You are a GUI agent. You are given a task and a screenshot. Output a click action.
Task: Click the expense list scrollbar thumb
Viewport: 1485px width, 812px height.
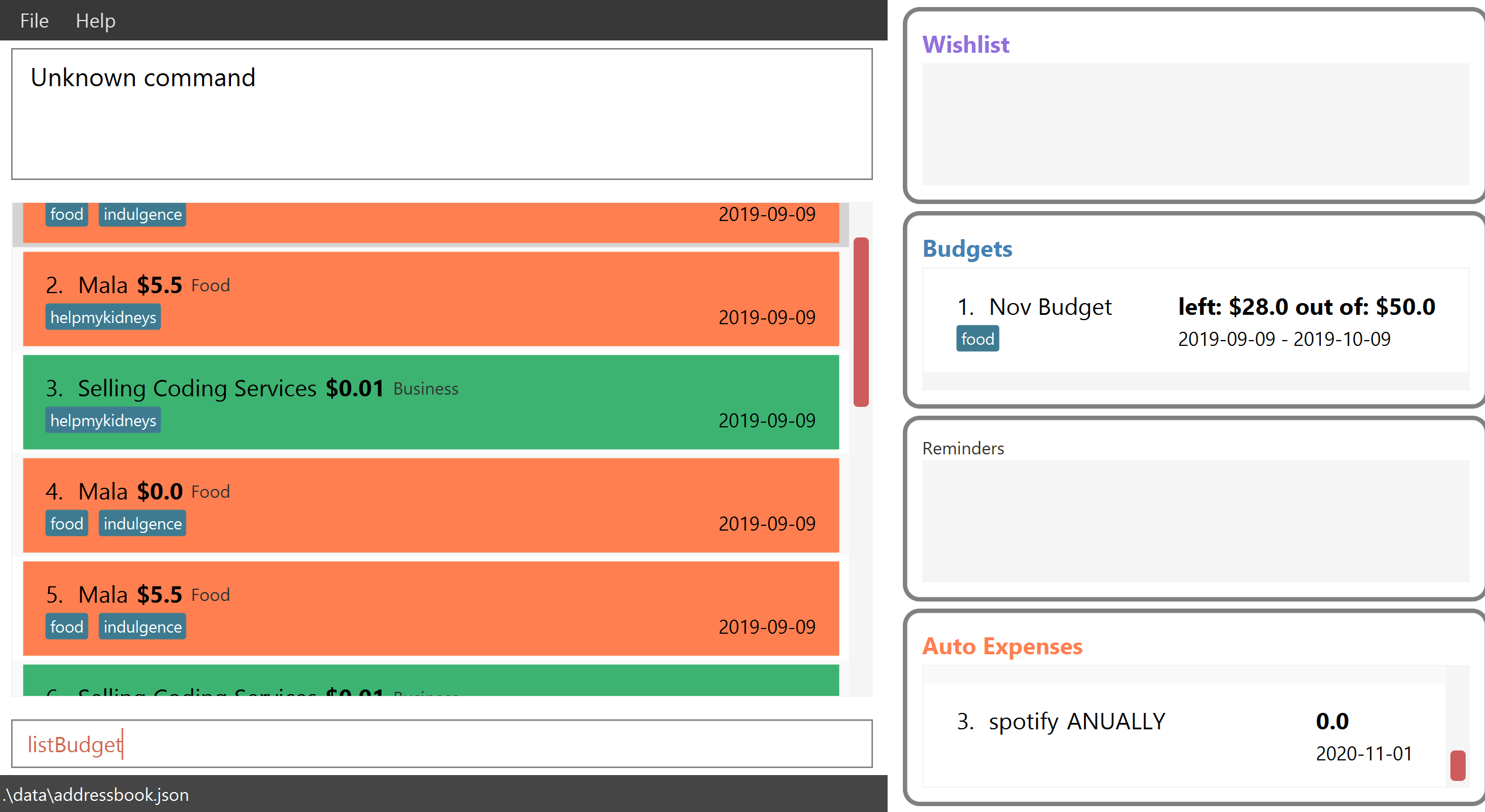(861, 321)
